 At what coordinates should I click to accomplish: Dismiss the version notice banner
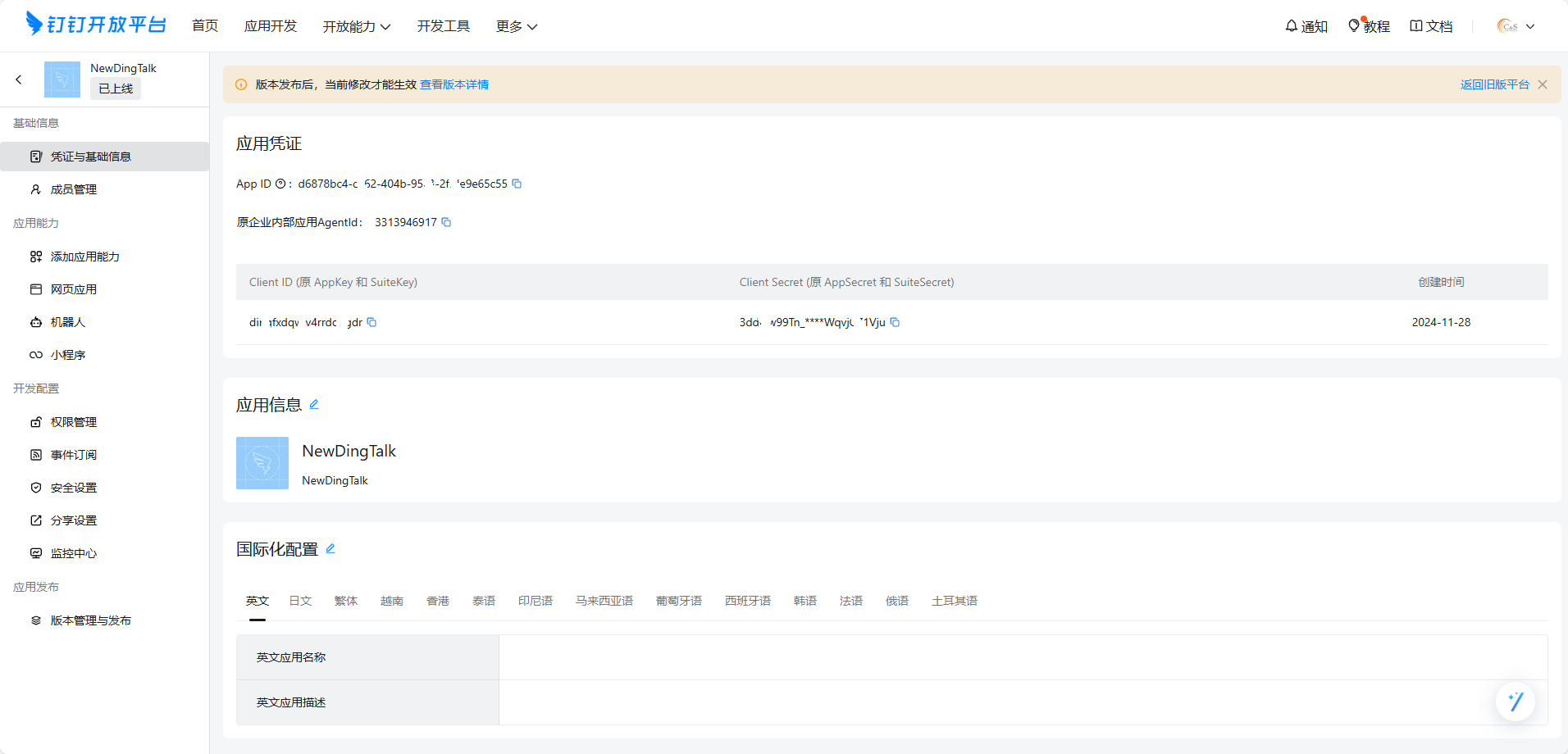[1543, 84]
